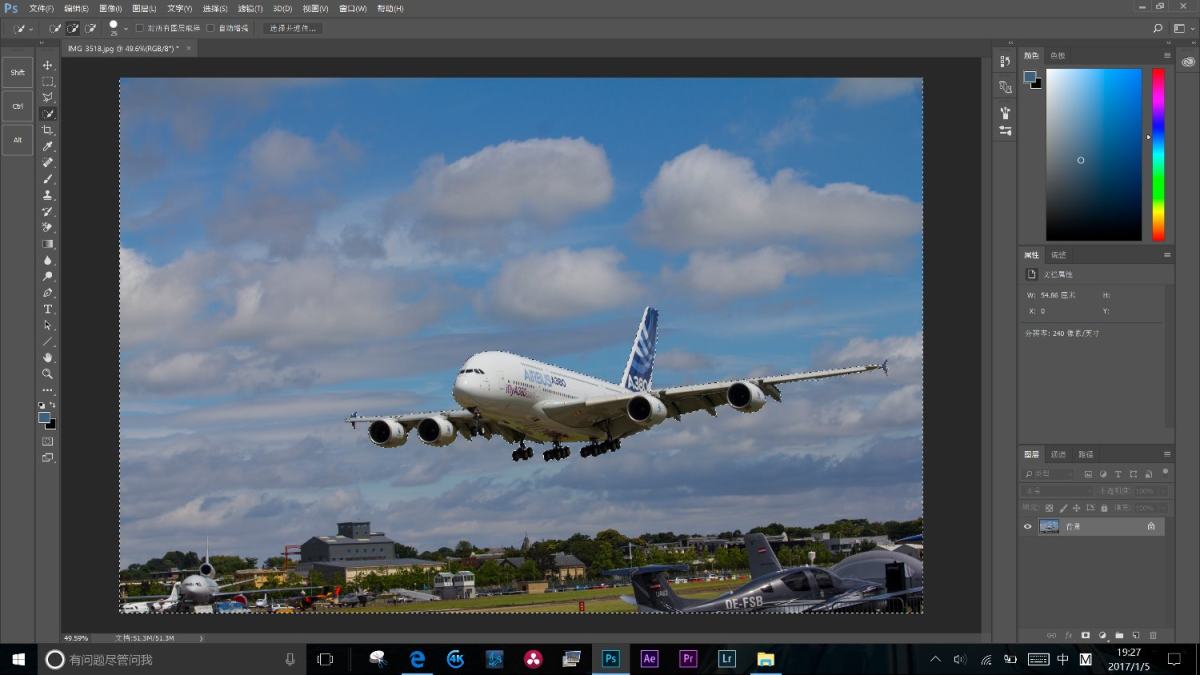Click Add layer mask button
This screenshot has height=675, width=1200.
click(1085, 635)
